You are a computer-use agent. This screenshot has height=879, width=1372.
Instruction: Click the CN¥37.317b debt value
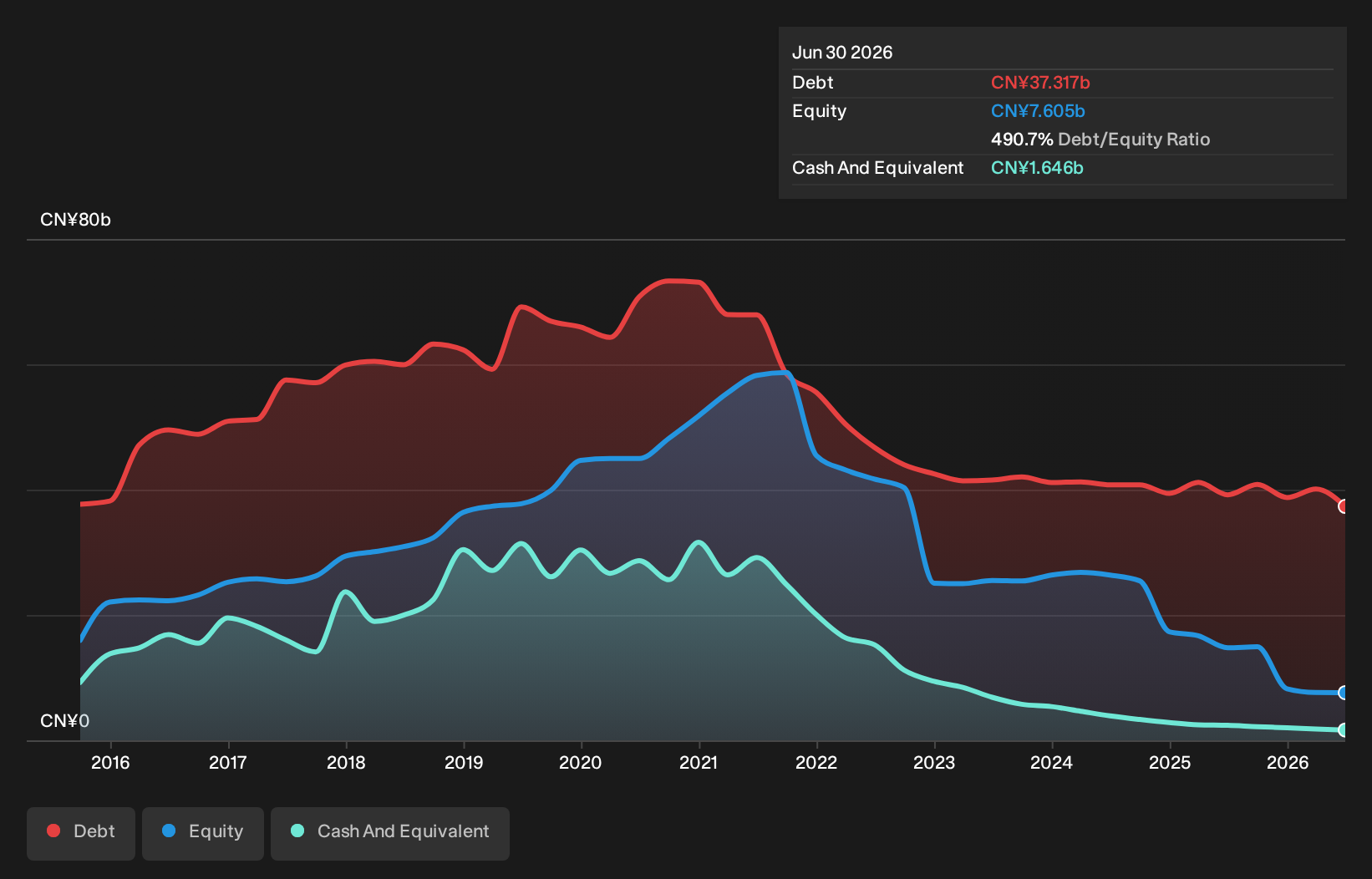click(x=1040, y=83)
